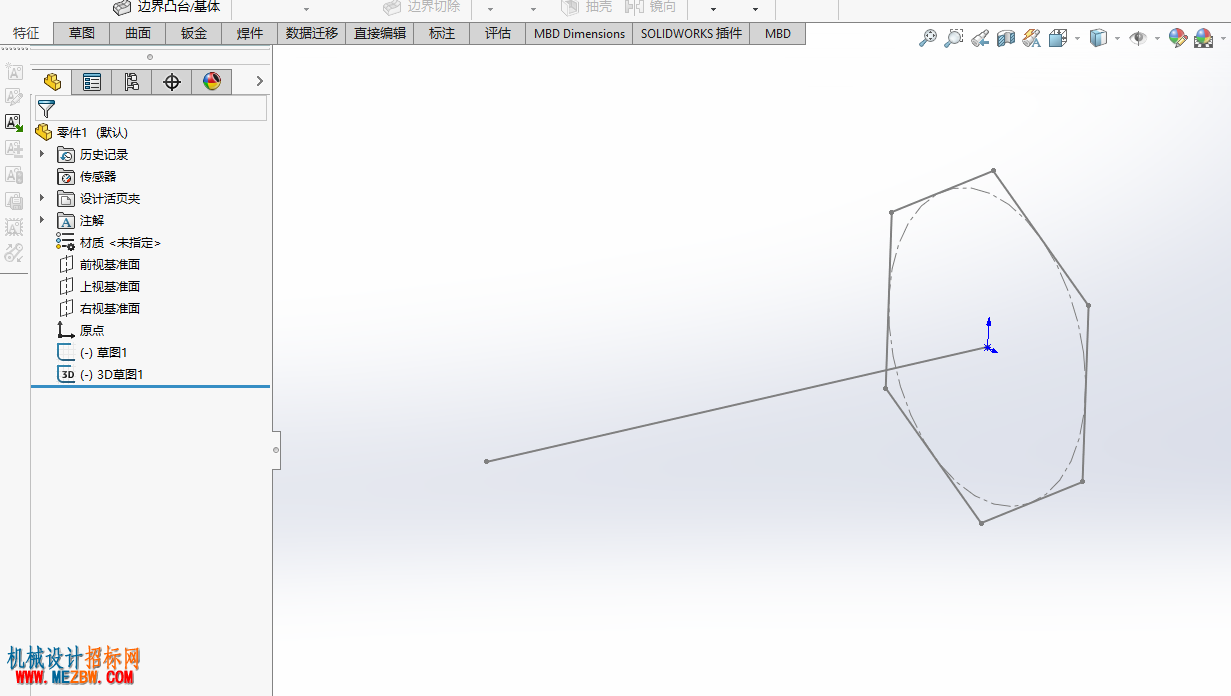Open the SOLIDWORKS 插件 tab
This screenshot has height=696, width=1231.
pos(692,33)
